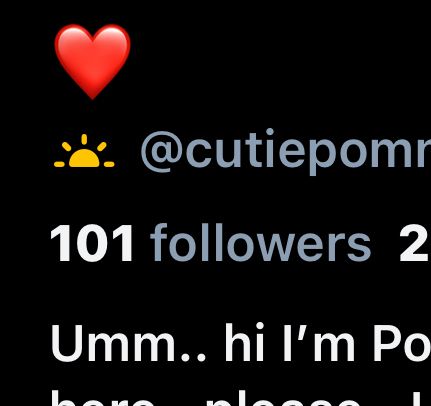Click the gray word followers
The image size is (431, 406).
click(261, 243)
